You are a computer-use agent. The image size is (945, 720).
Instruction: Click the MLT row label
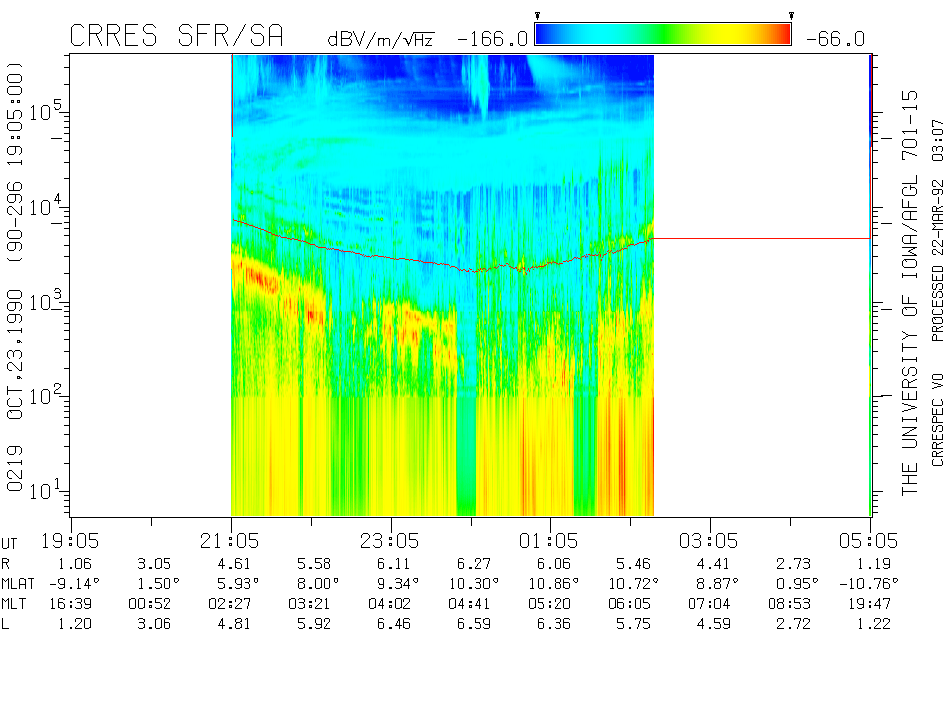pyautogui.click(x=16, y=603)
